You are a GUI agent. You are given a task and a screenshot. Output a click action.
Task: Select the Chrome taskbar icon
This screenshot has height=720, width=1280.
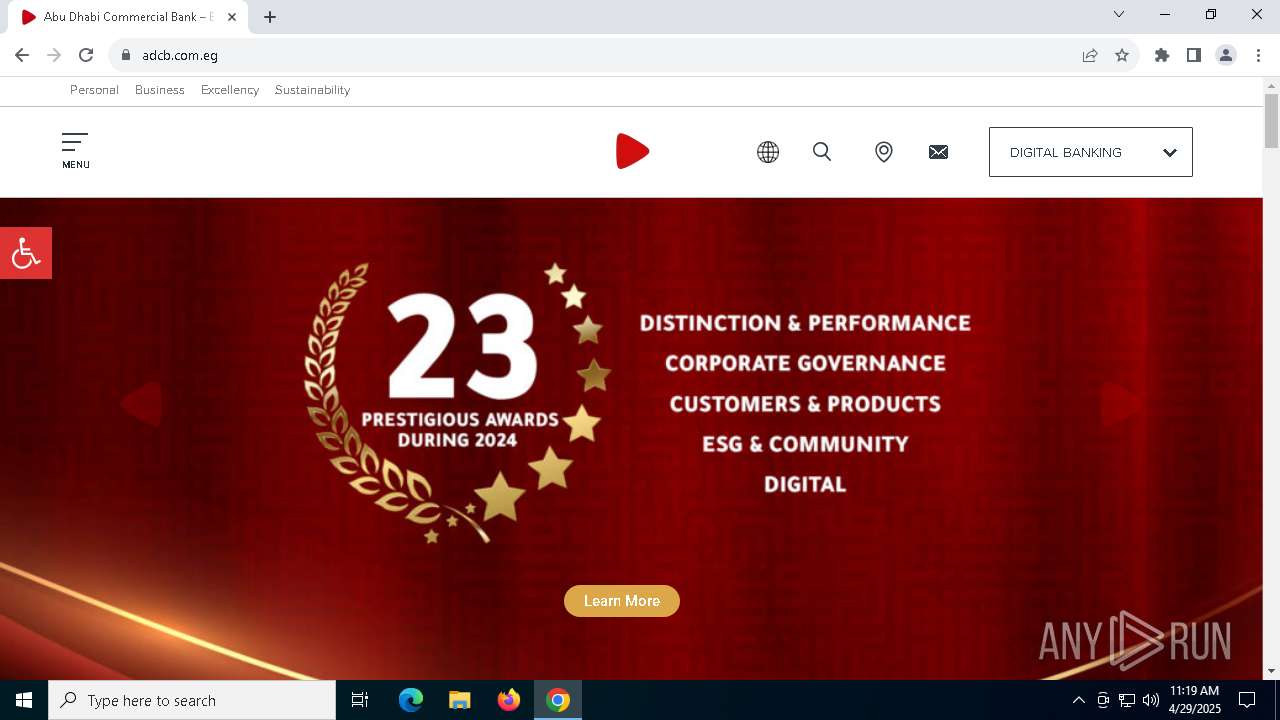click(558, 700)
